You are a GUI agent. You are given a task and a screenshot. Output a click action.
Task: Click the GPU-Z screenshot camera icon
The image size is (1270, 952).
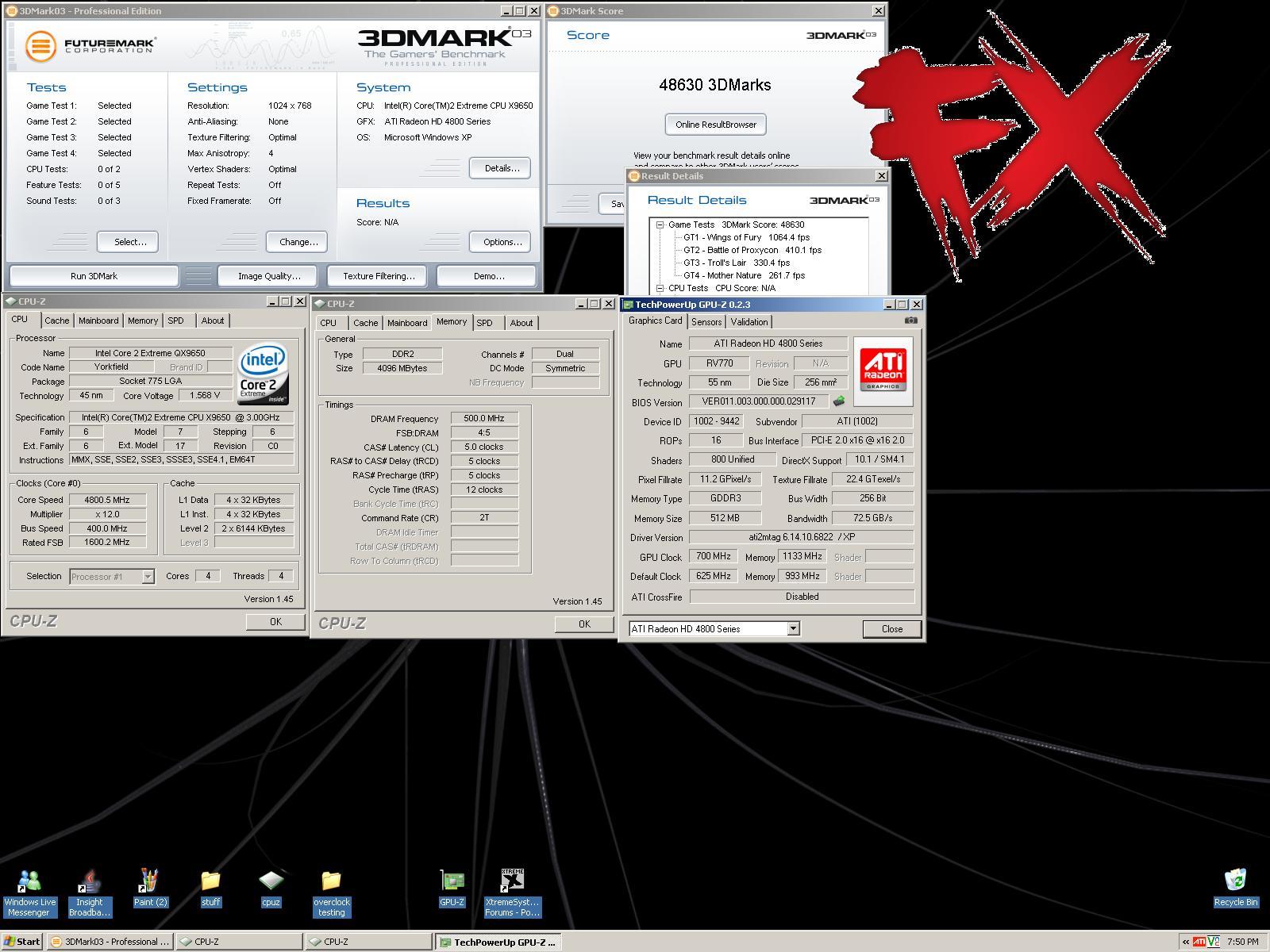click(x=910, y=321)
